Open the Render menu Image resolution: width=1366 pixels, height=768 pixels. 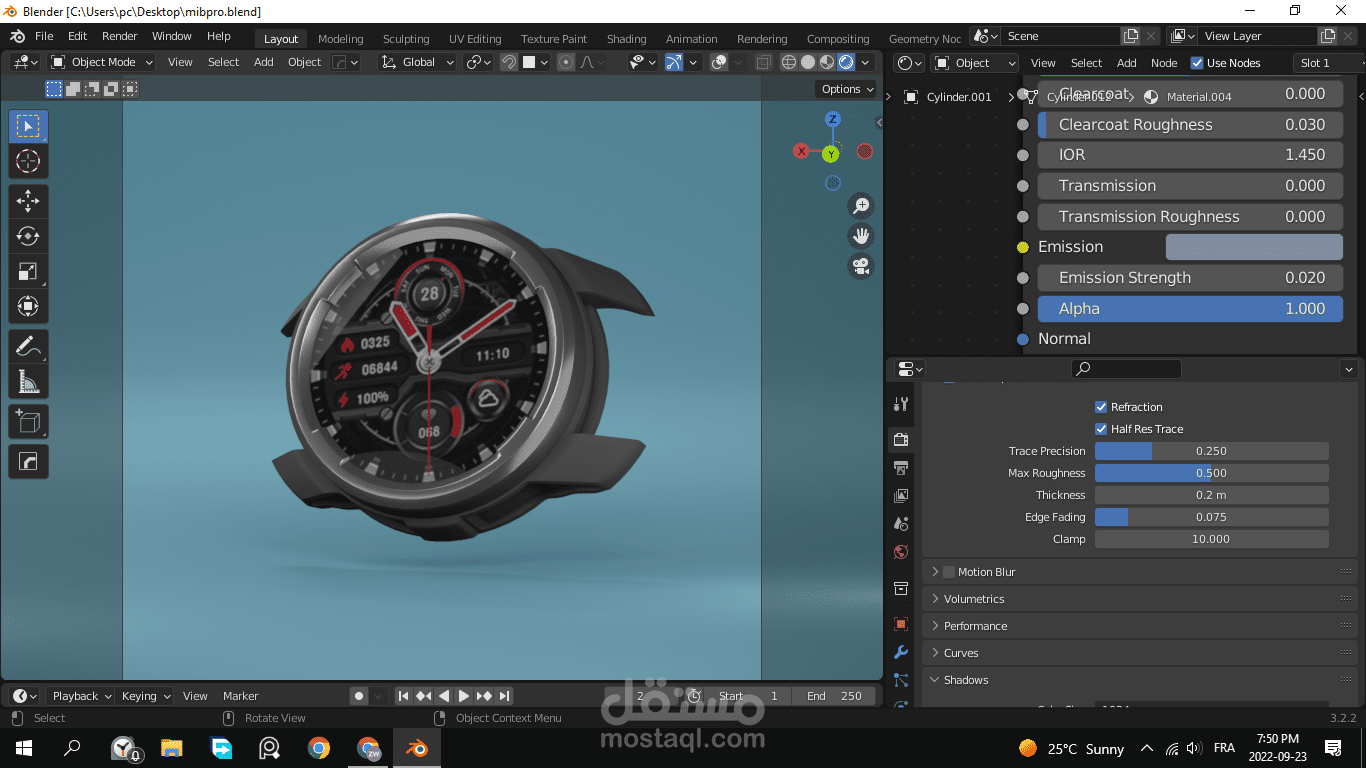(x=120, y=36)
